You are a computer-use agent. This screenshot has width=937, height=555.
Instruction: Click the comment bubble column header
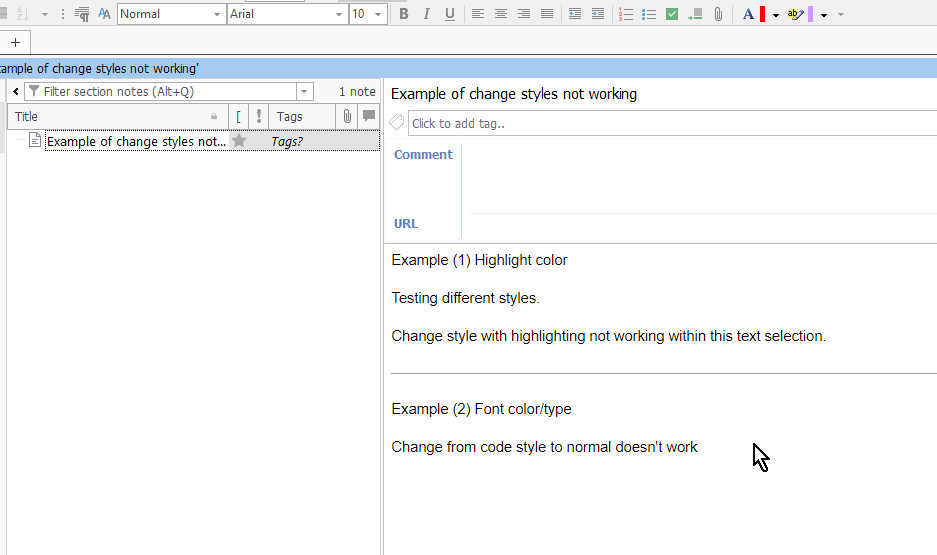pyautogui.click(x=369, y=116)
